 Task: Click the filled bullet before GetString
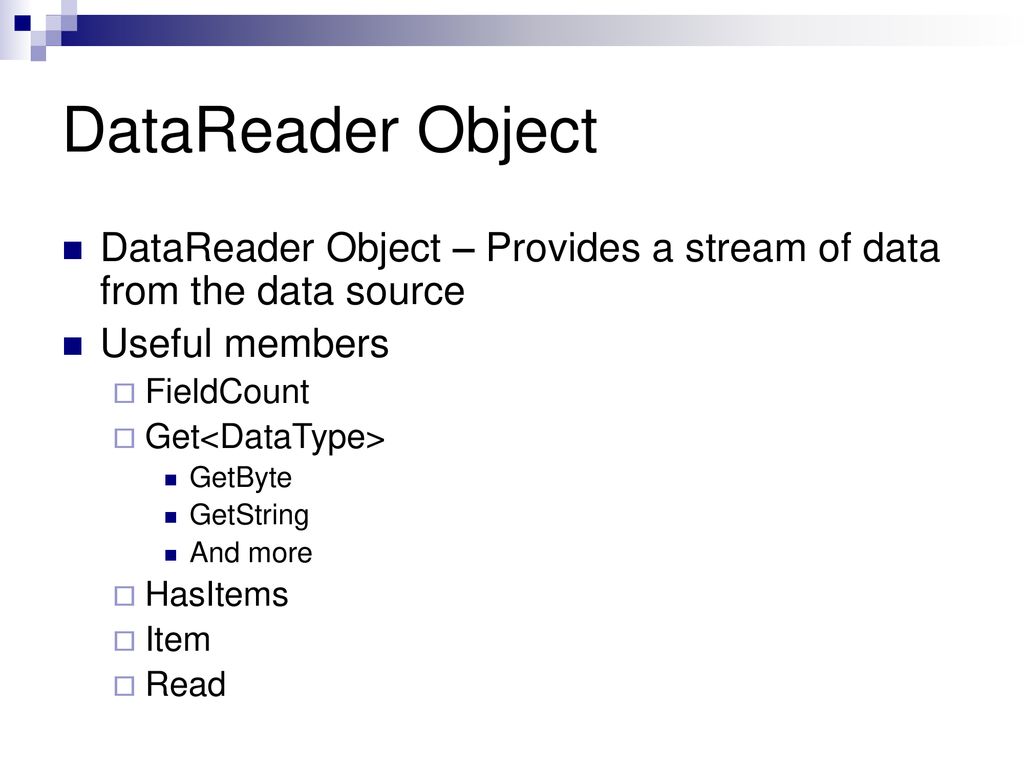171,518
